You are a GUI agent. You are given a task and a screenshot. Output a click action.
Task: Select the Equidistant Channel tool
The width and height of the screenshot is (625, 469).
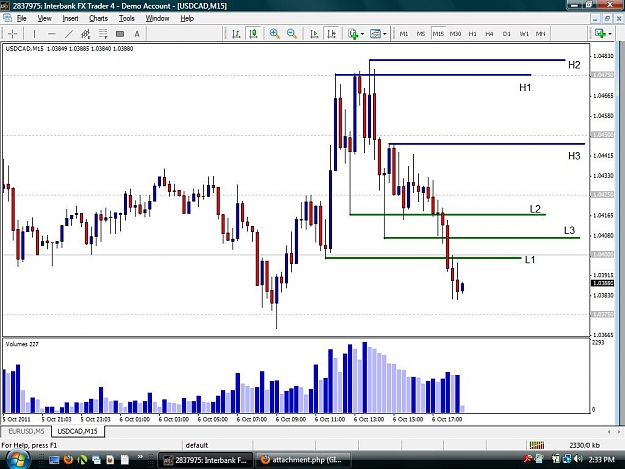[86, 34]
